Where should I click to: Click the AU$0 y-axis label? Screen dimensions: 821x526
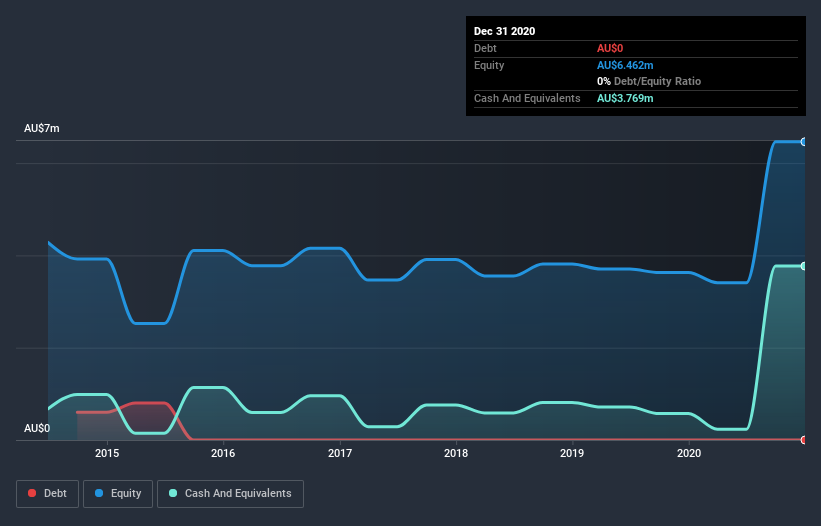37,428
